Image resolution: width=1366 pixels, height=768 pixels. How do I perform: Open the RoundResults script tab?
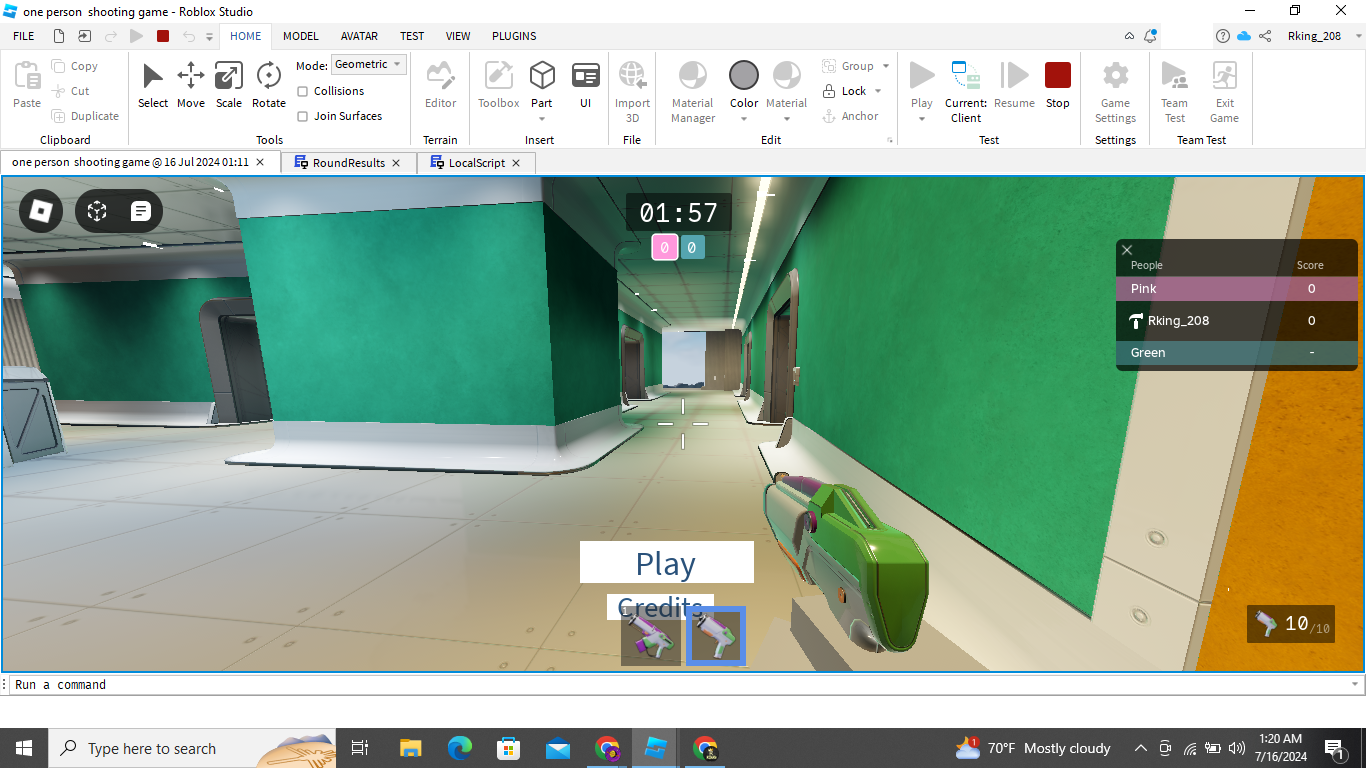[345, 162]
